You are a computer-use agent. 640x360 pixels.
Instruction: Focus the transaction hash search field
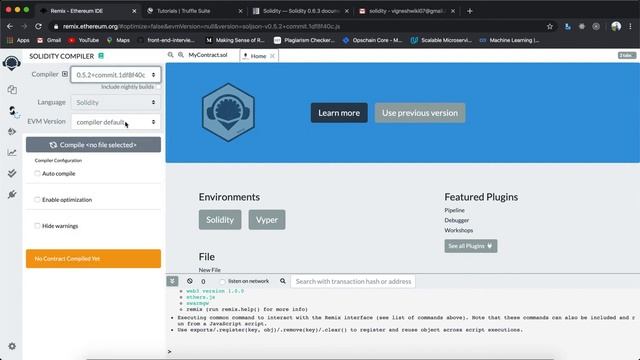(x=353, y=281)
